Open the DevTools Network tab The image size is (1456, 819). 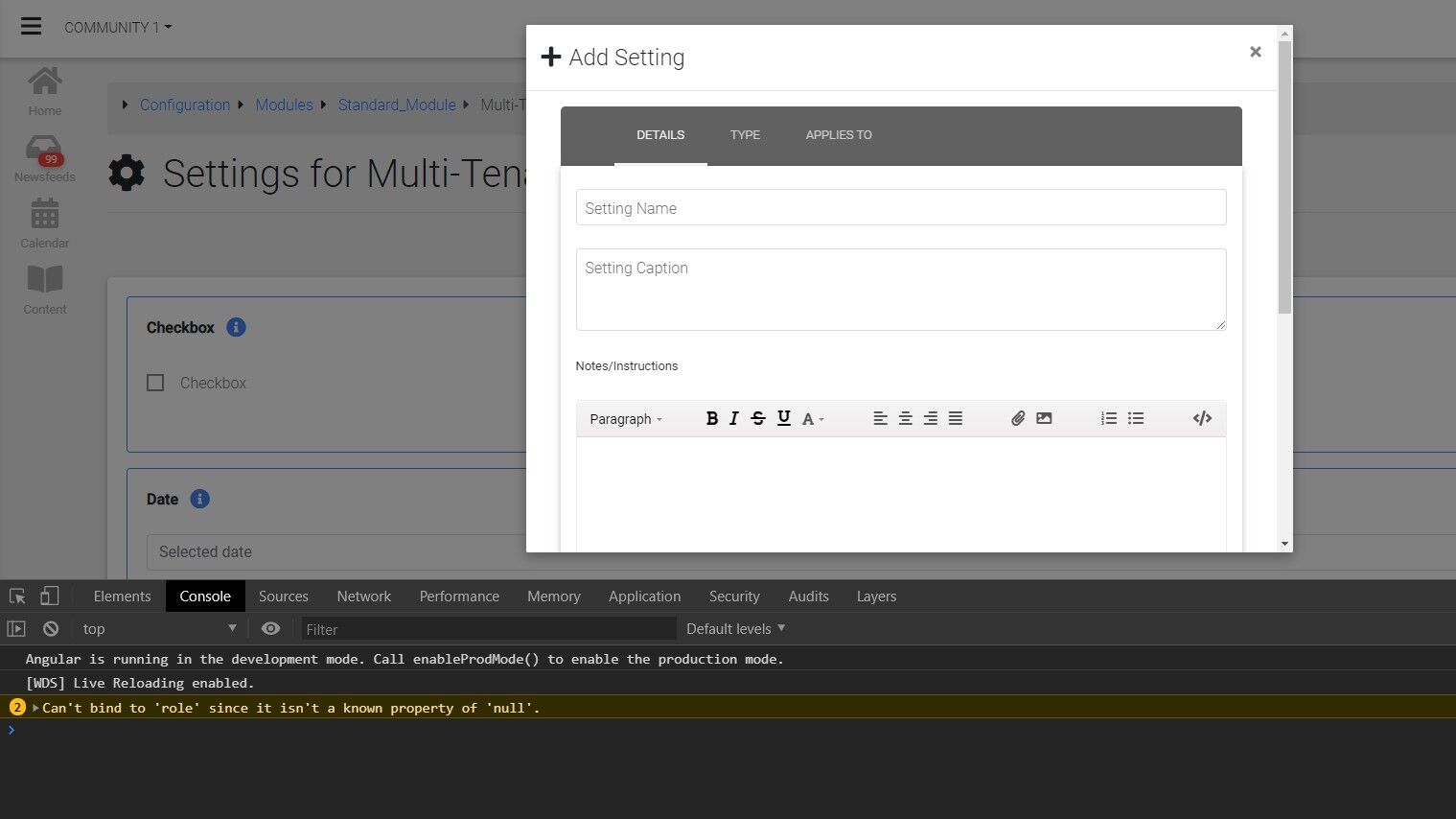click(364, 597)
